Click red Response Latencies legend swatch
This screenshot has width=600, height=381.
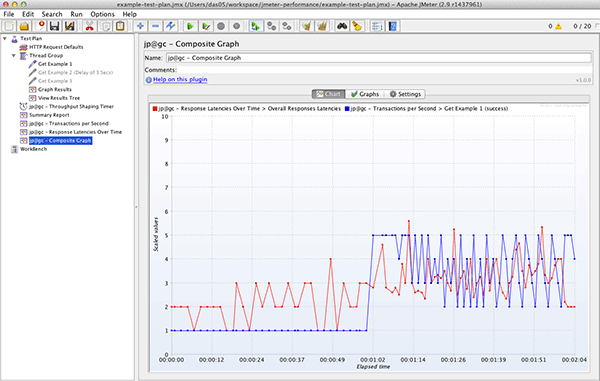155,109
